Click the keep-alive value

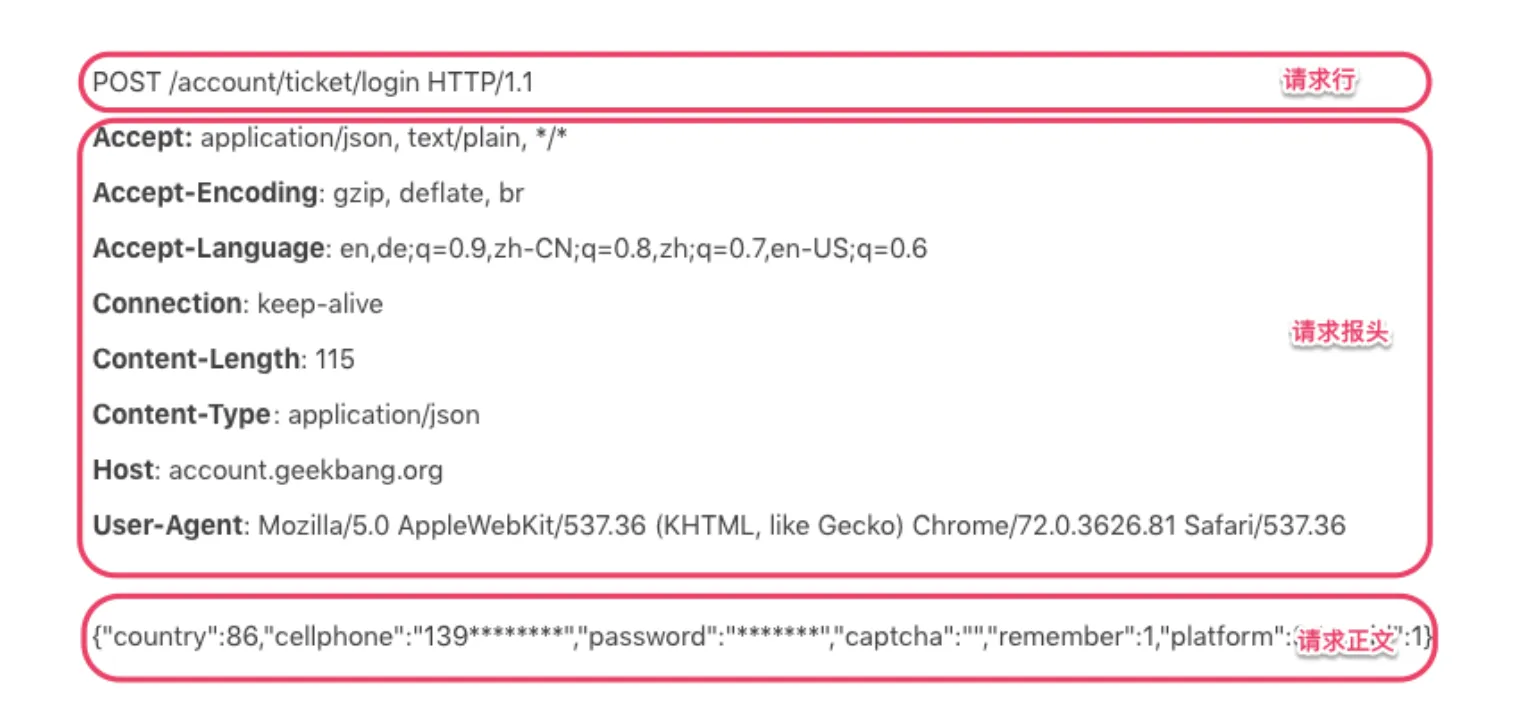tap(320, 304)
